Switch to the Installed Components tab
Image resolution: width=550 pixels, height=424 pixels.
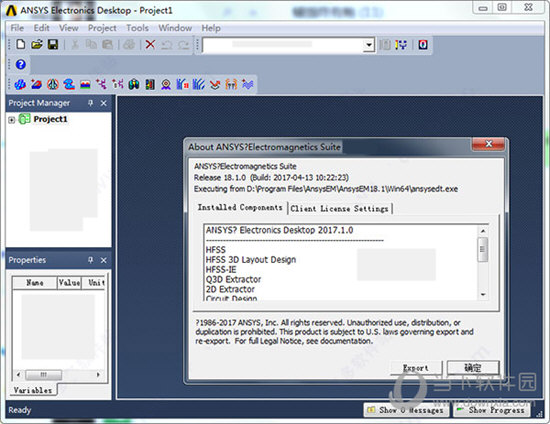[240, 208]
